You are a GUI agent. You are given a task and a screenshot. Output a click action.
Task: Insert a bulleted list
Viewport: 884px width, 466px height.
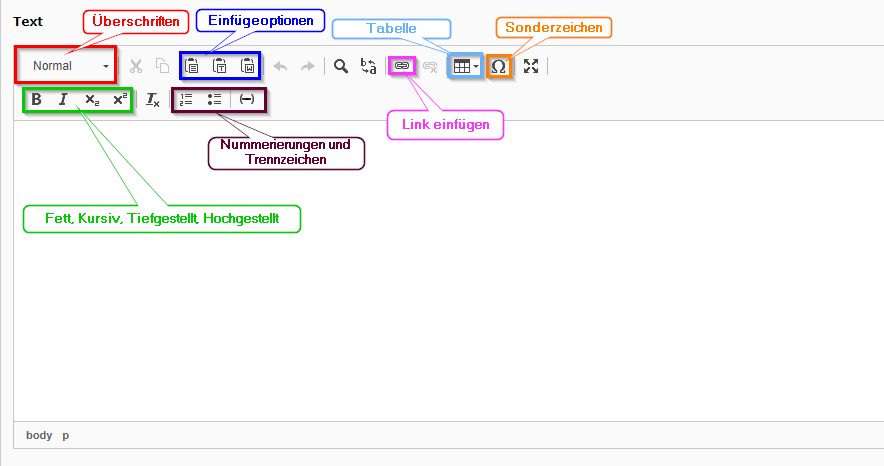(x=213, y=99)
